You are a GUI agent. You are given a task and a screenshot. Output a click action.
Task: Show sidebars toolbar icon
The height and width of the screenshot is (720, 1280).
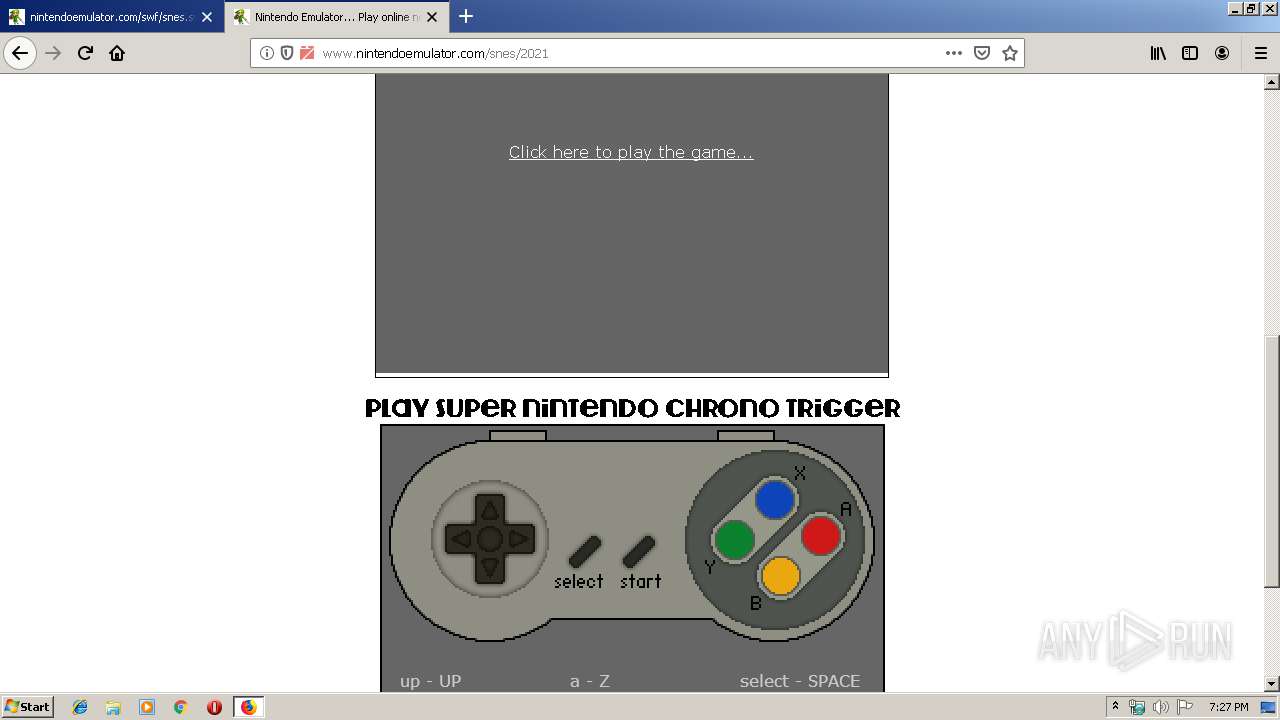1190,53
